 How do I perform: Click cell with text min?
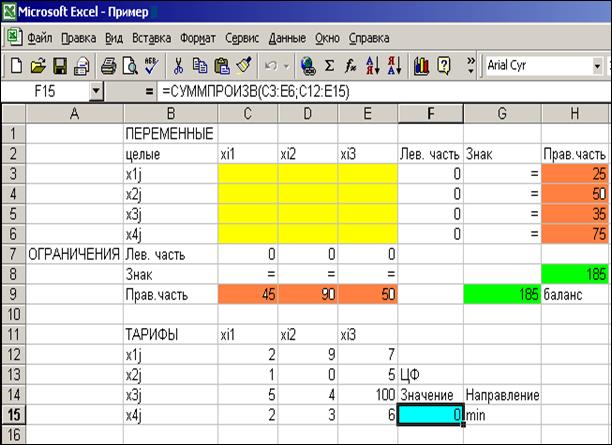[x=502, y=415]
